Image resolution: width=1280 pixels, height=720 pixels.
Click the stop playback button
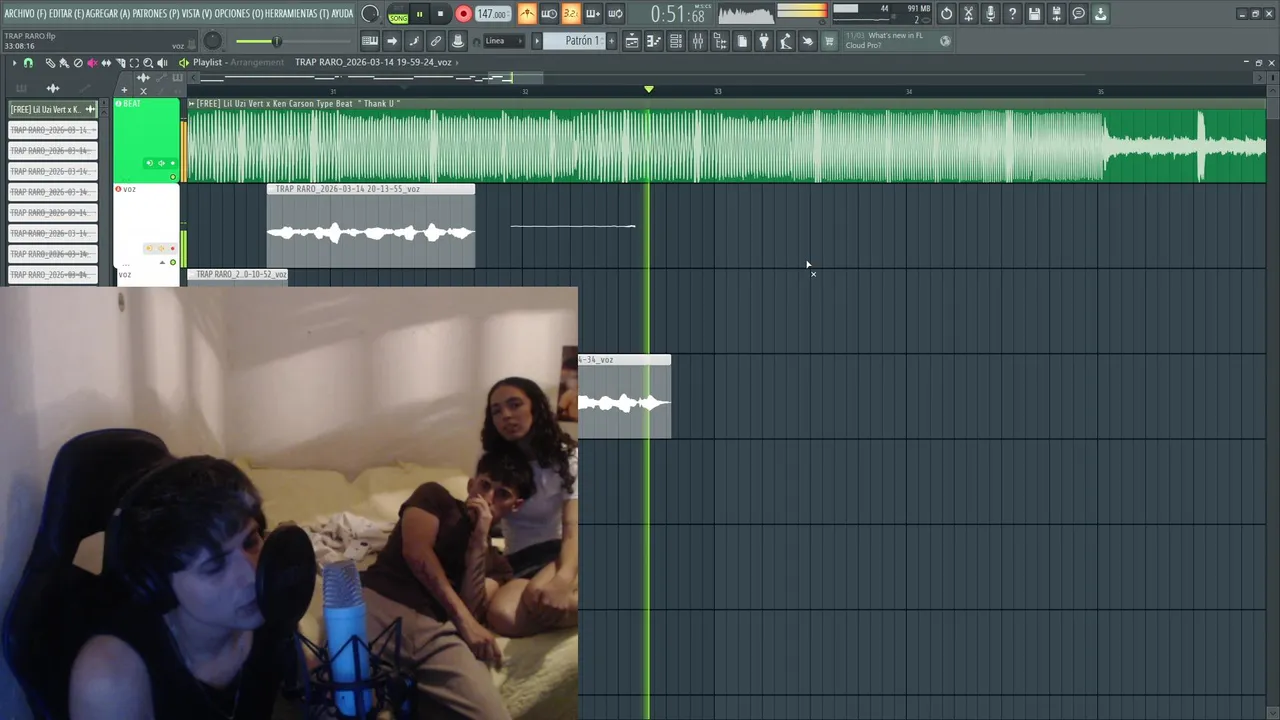[441, 14]
